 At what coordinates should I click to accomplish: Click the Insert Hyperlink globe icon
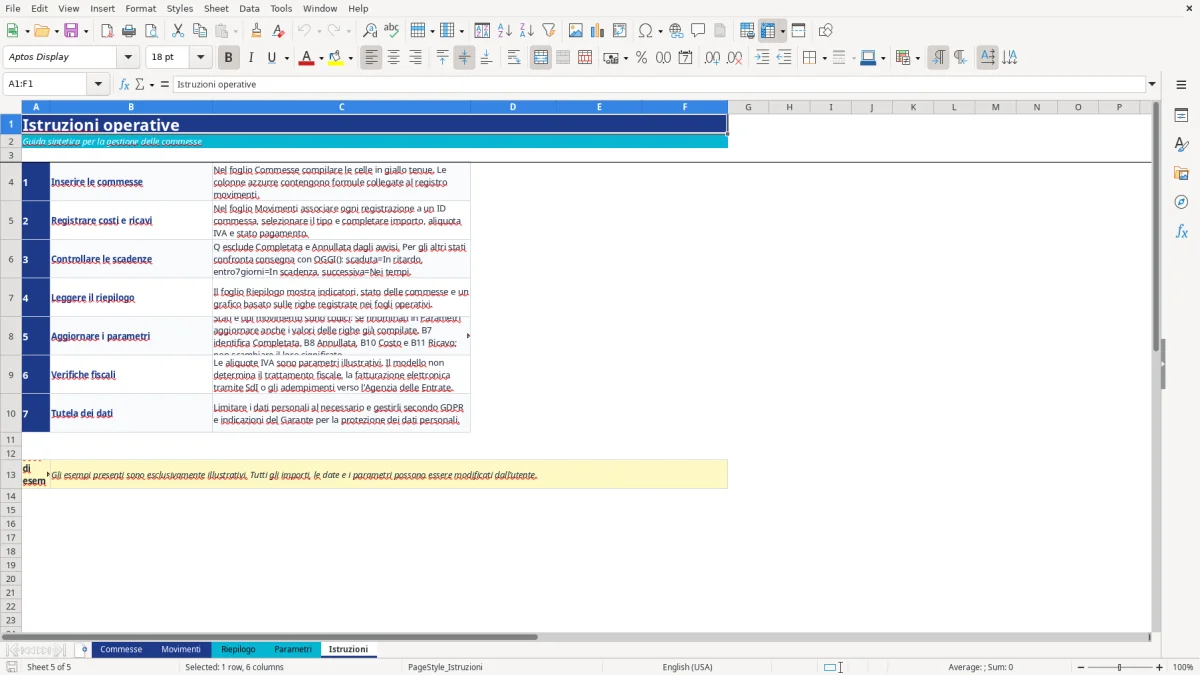tap(676, 31)
